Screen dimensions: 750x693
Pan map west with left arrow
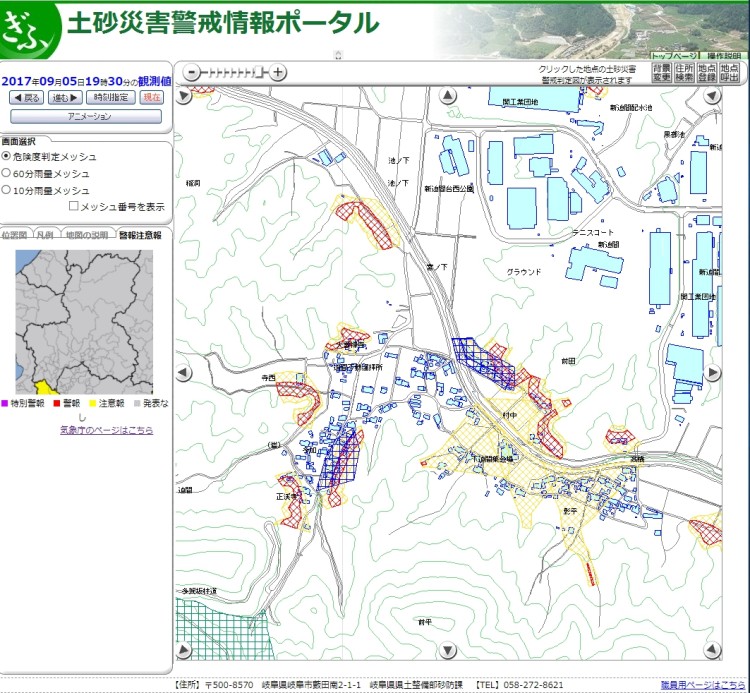tap(183, 373)
